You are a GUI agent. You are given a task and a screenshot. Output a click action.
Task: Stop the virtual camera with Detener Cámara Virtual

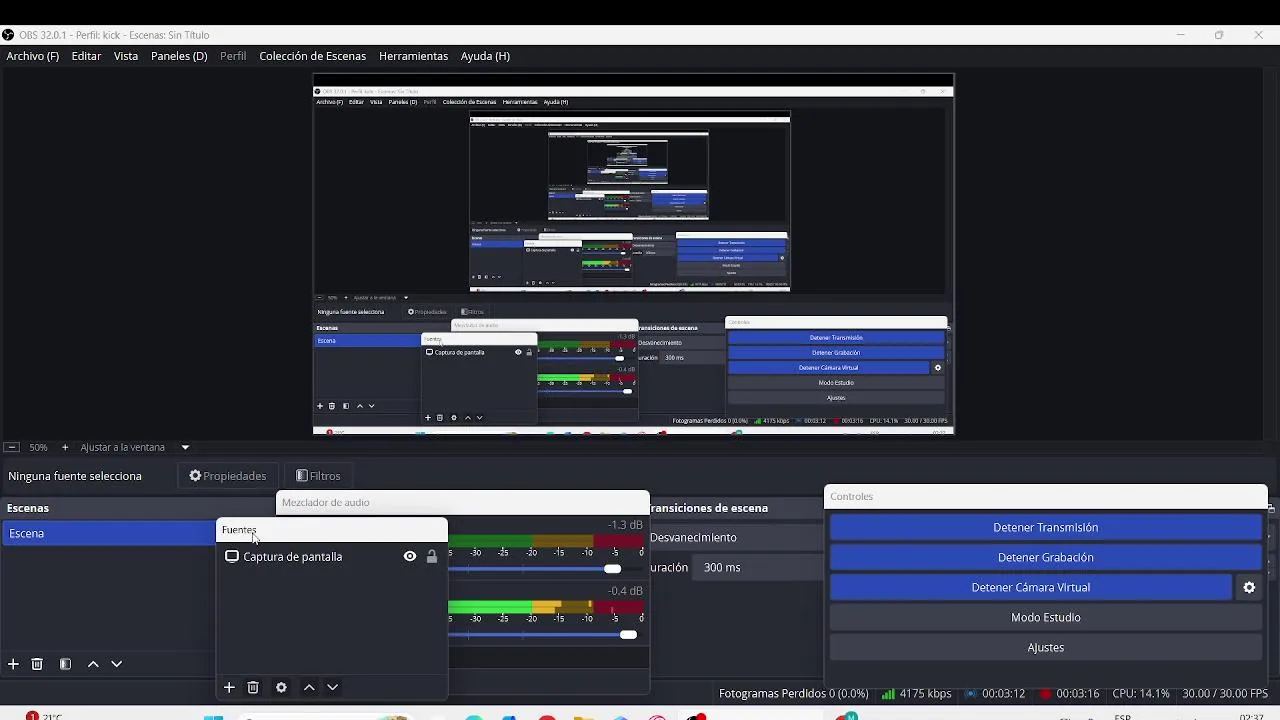pyautogui.click(x=1031, y=588)
